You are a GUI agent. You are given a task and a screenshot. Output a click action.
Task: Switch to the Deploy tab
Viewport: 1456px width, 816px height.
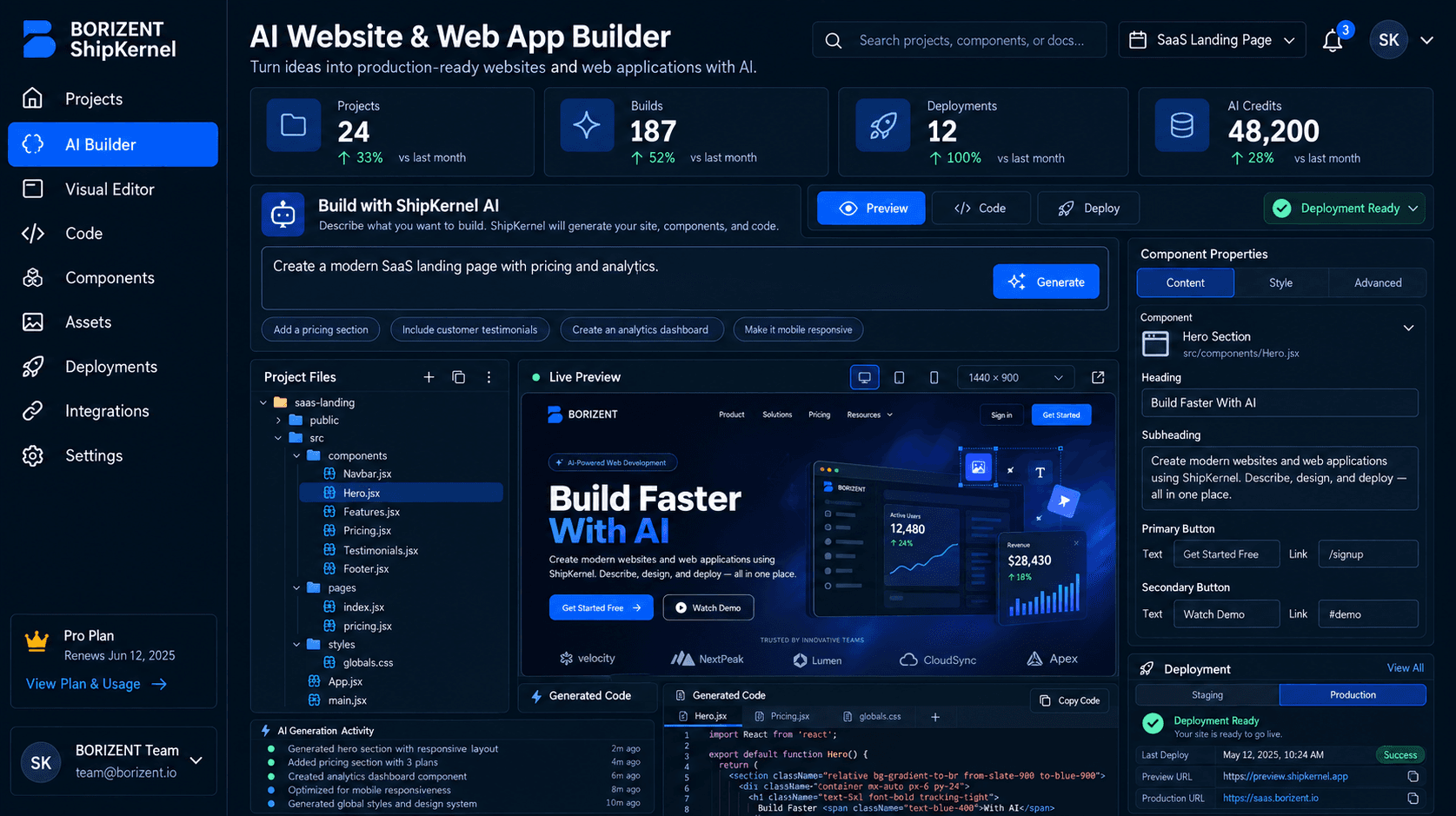(1087, 209)
